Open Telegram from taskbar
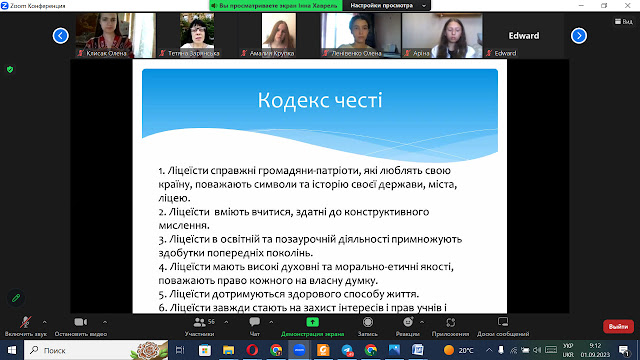The width and height of the screenshot is (640, 360). (347, 350)
